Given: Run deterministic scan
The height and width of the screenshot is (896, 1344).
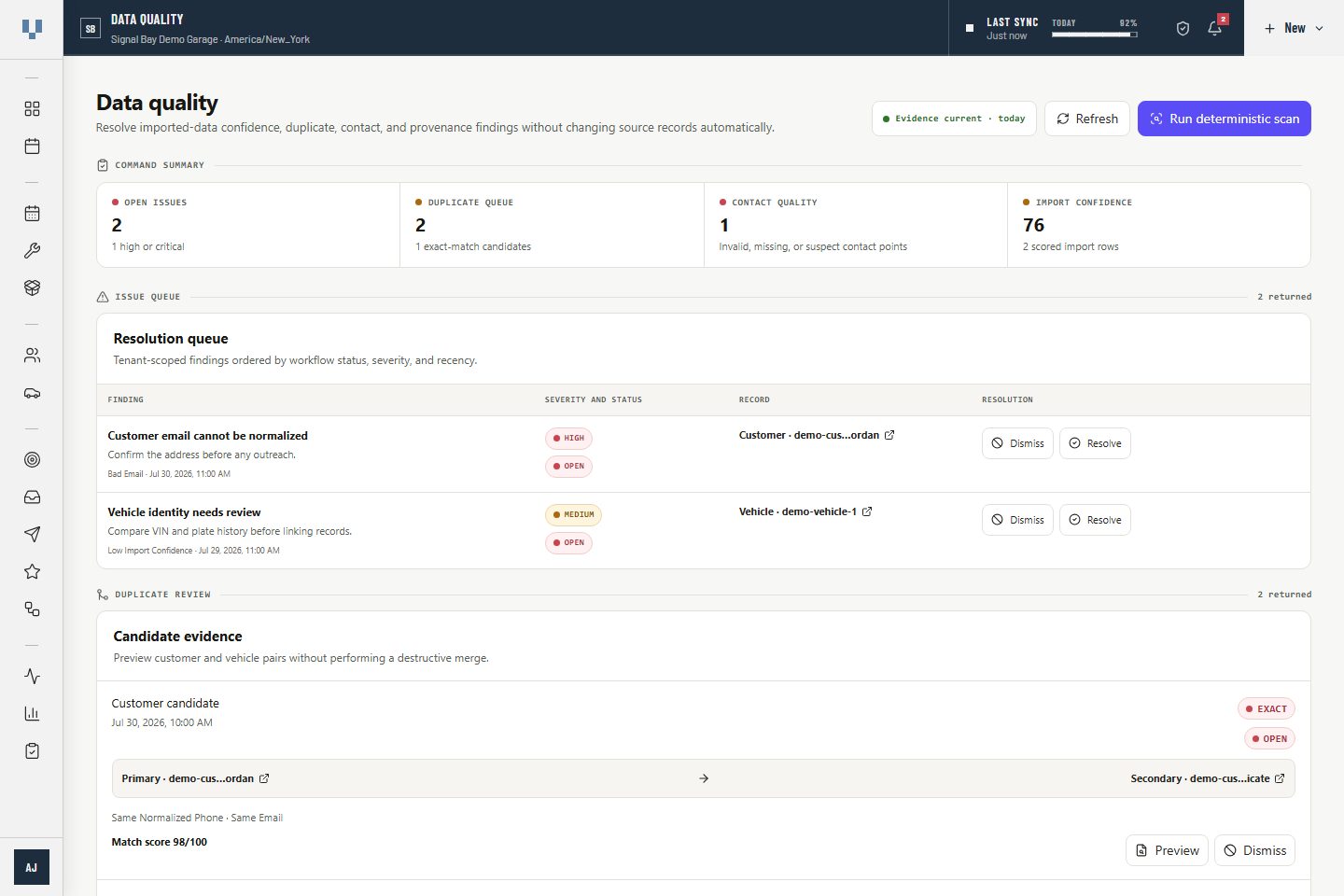Looking at the screenshot, I should 1225,119.
